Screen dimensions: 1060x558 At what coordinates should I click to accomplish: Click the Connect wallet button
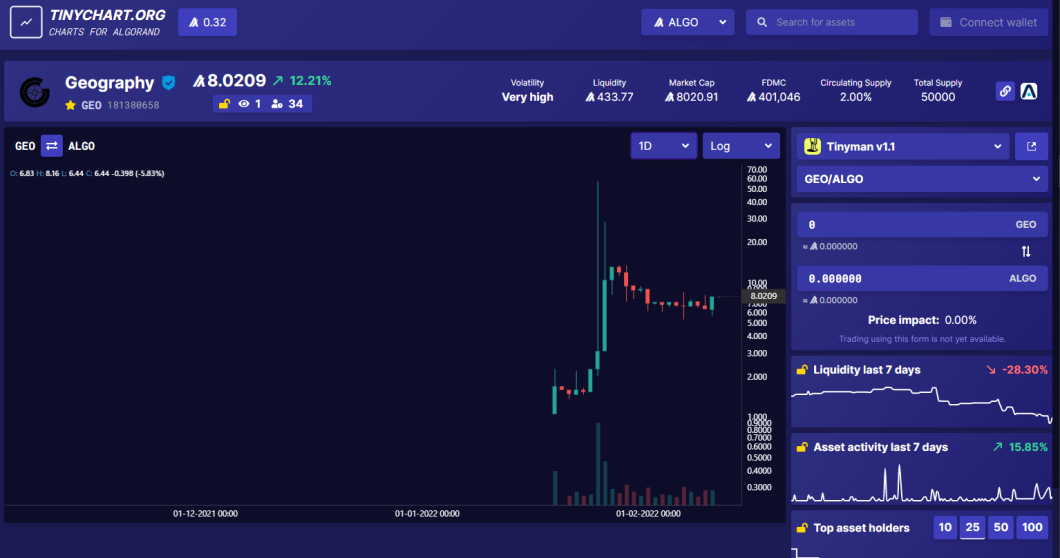click(988, 22)
